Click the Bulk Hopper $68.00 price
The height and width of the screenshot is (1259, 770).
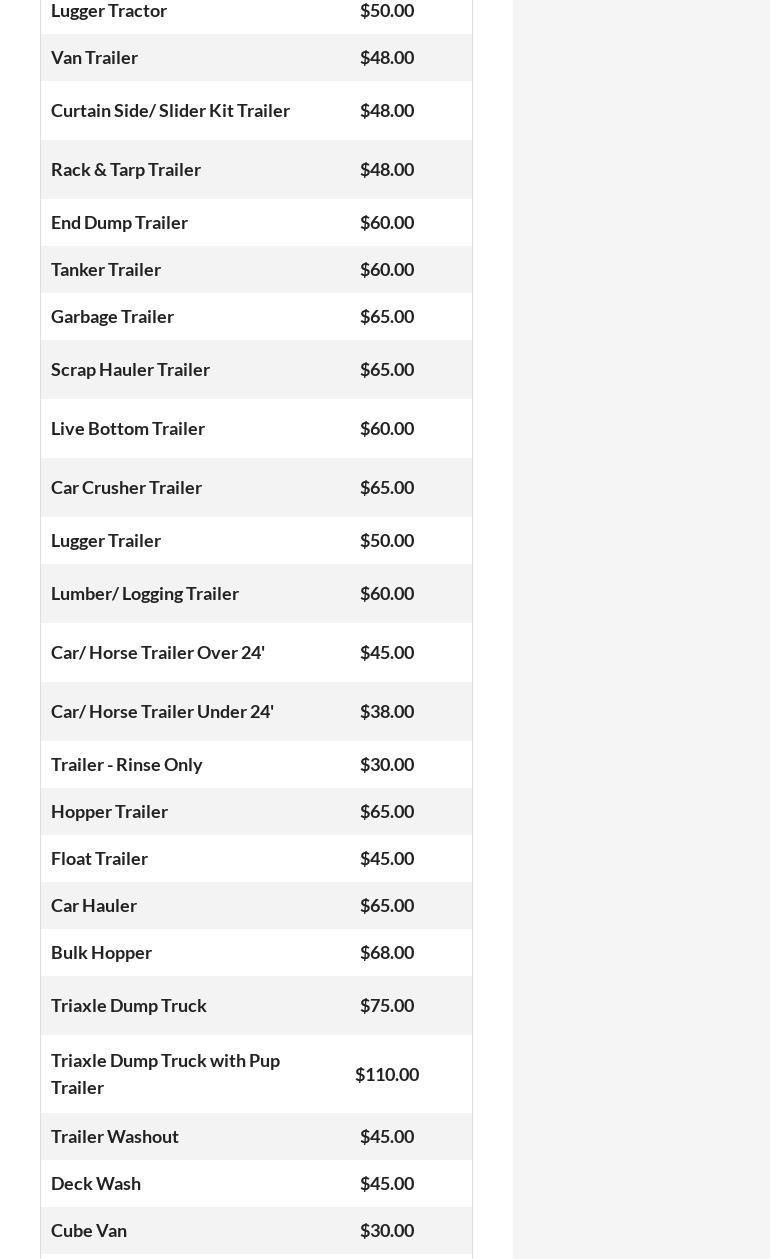click(x=387, y=953)
